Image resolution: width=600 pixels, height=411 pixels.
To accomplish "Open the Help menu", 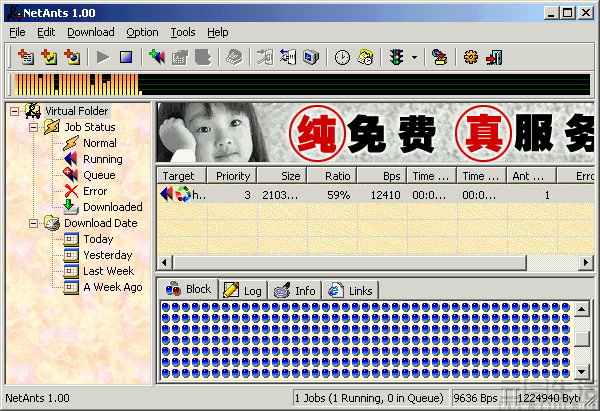I will coord(218,32).
